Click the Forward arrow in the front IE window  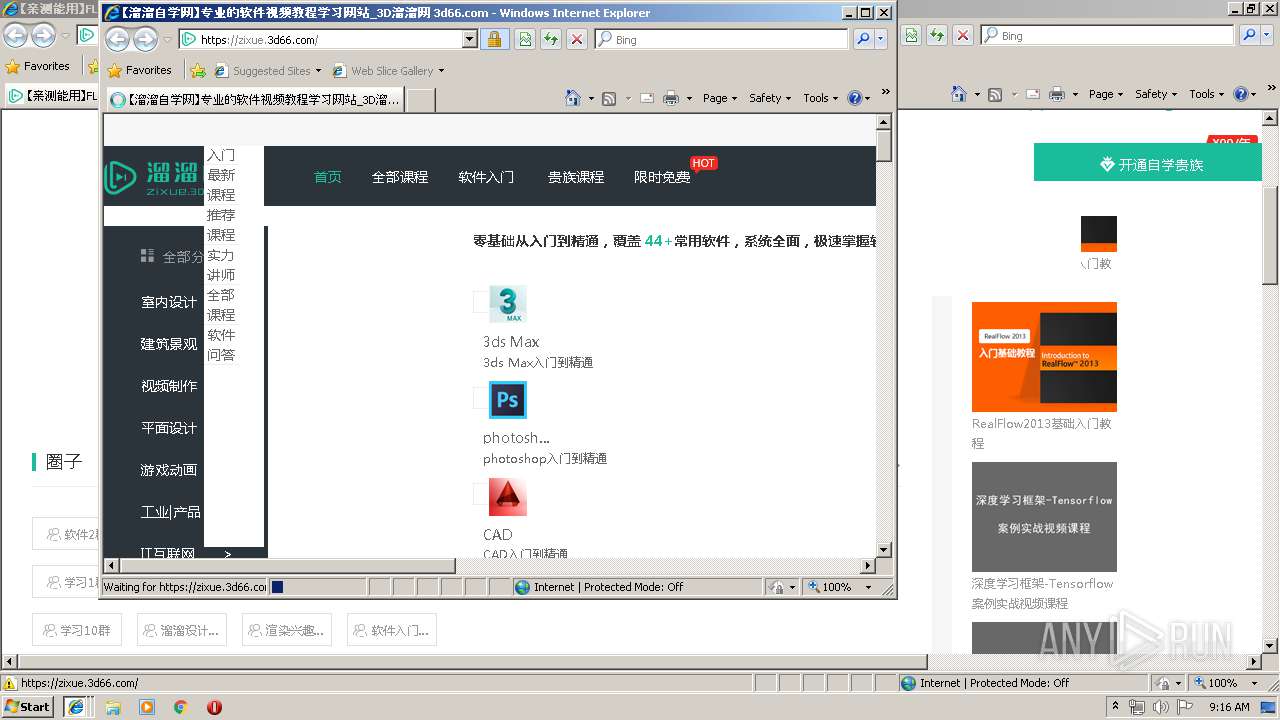(x=146, y=40)
